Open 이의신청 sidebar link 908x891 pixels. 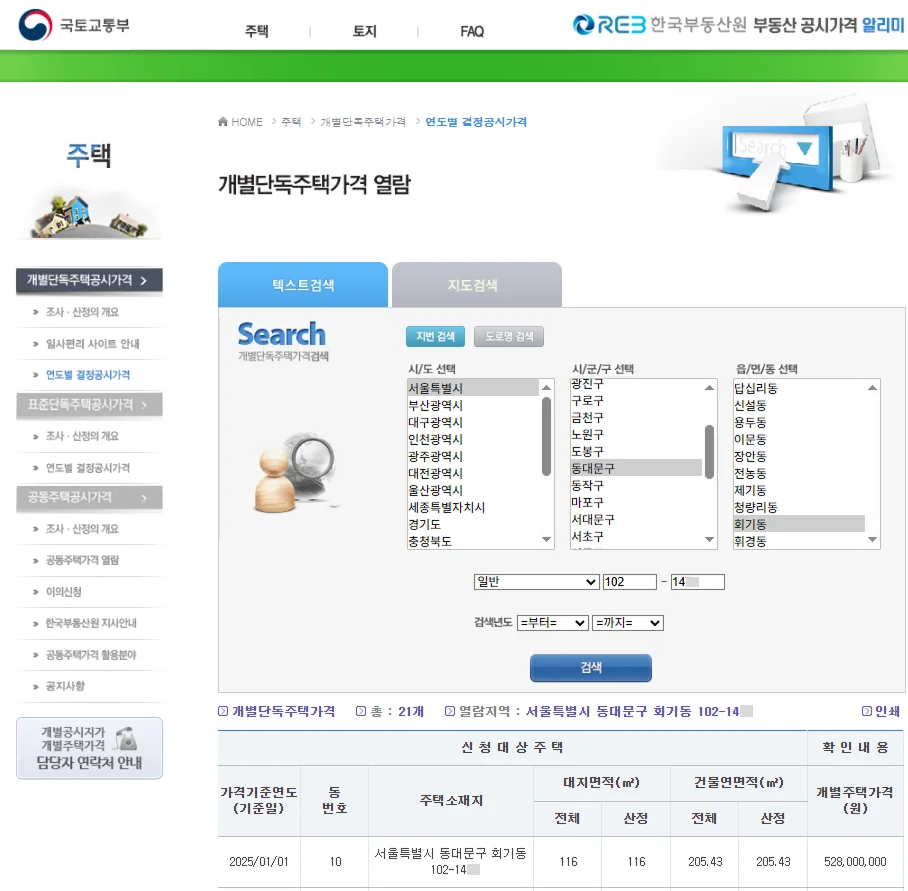[64, 592]
